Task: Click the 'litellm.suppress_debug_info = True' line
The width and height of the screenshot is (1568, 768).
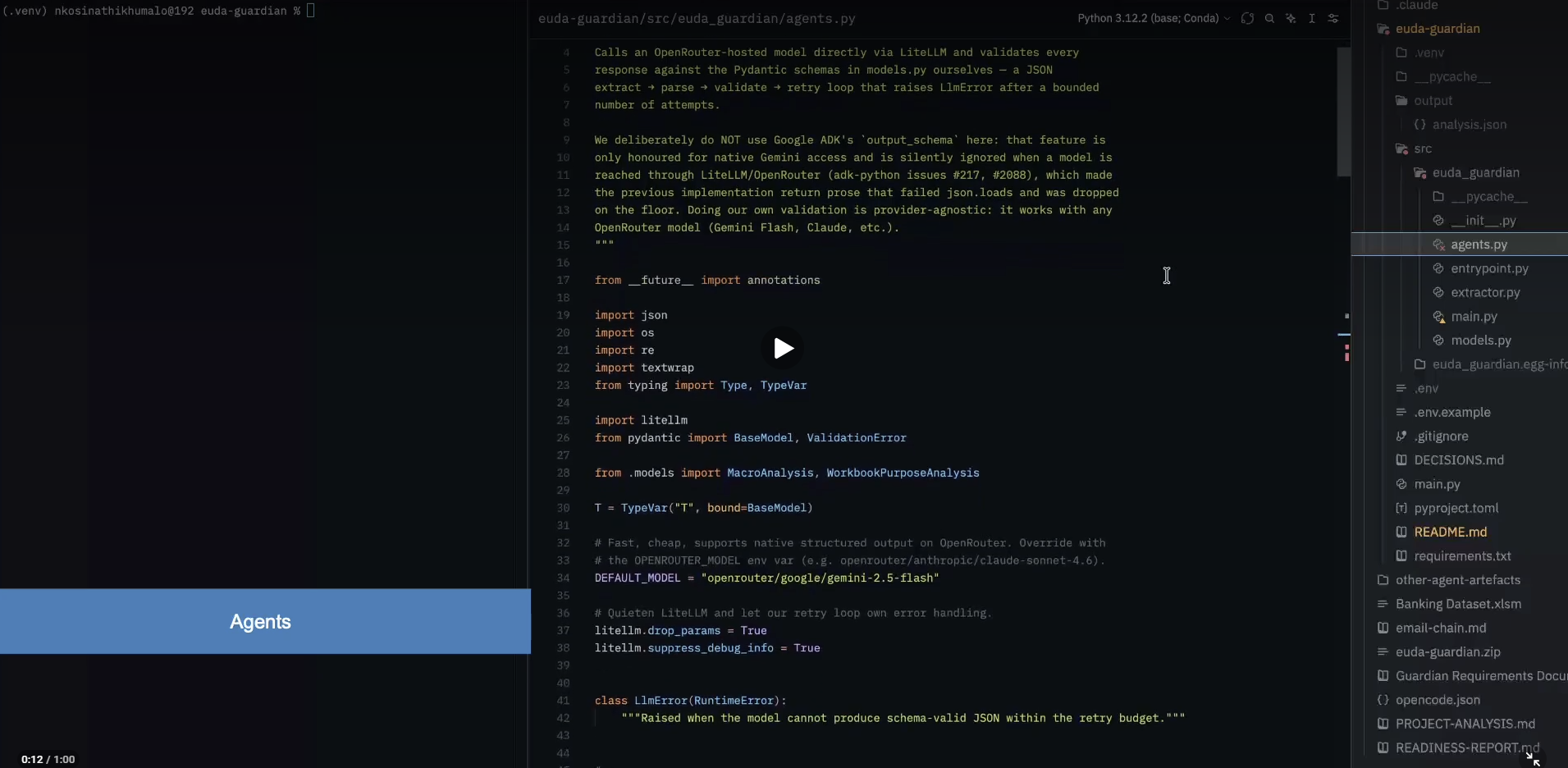Action: [x=707, y=648]
